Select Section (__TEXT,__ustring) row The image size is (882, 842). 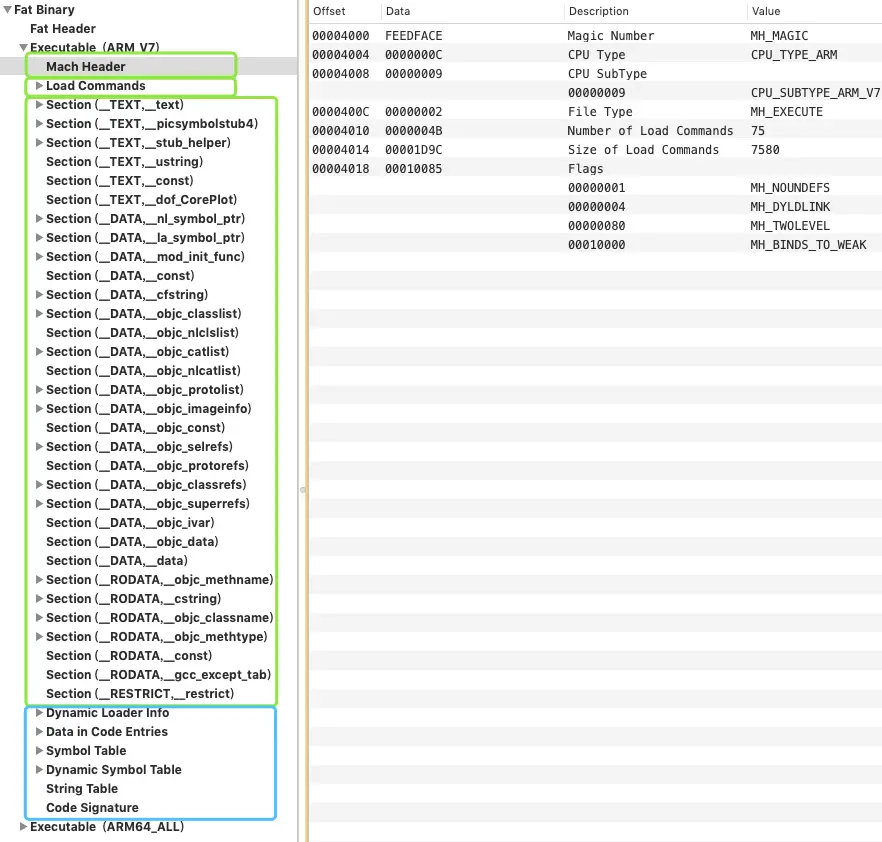tap(124, 162)
